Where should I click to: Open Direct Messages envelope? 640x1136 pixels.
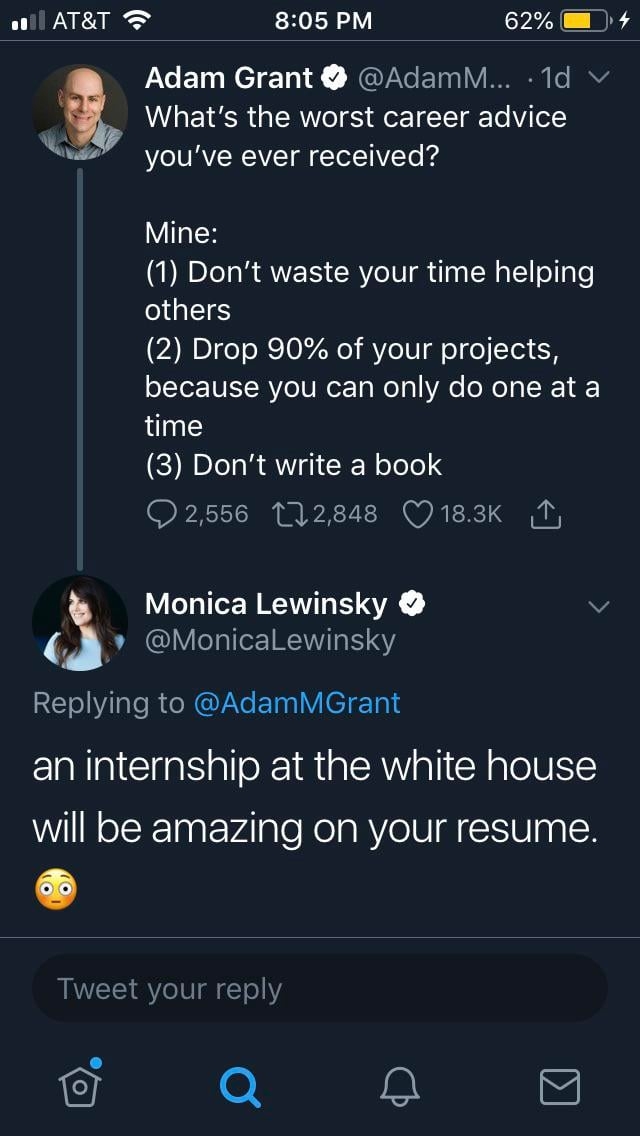[x=560, y=1084]
